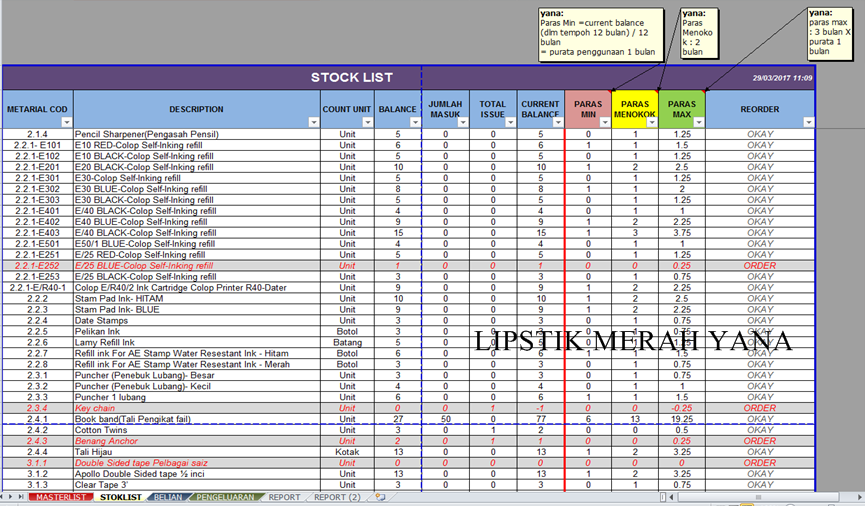Select cell 'Stam Pad Ink- HITAM'
The image size is (865, 506).
click(x=196, y=299)
